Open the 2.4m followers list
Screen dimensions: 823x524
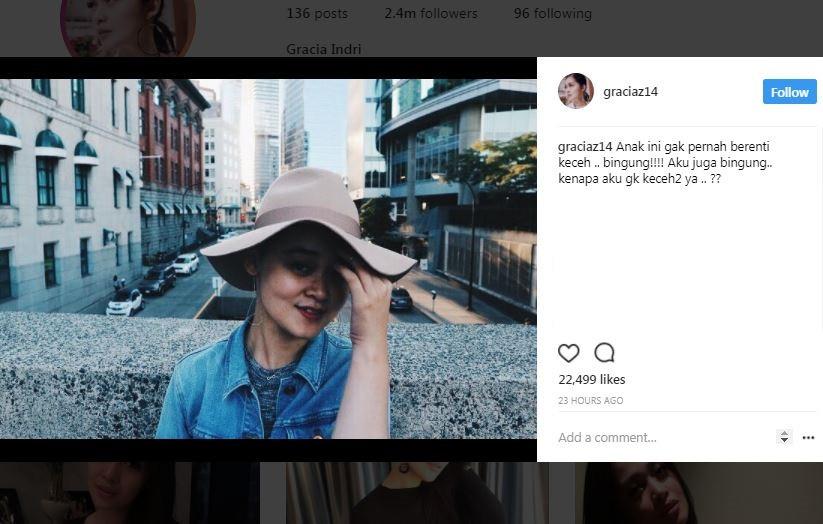click(430, 14)
